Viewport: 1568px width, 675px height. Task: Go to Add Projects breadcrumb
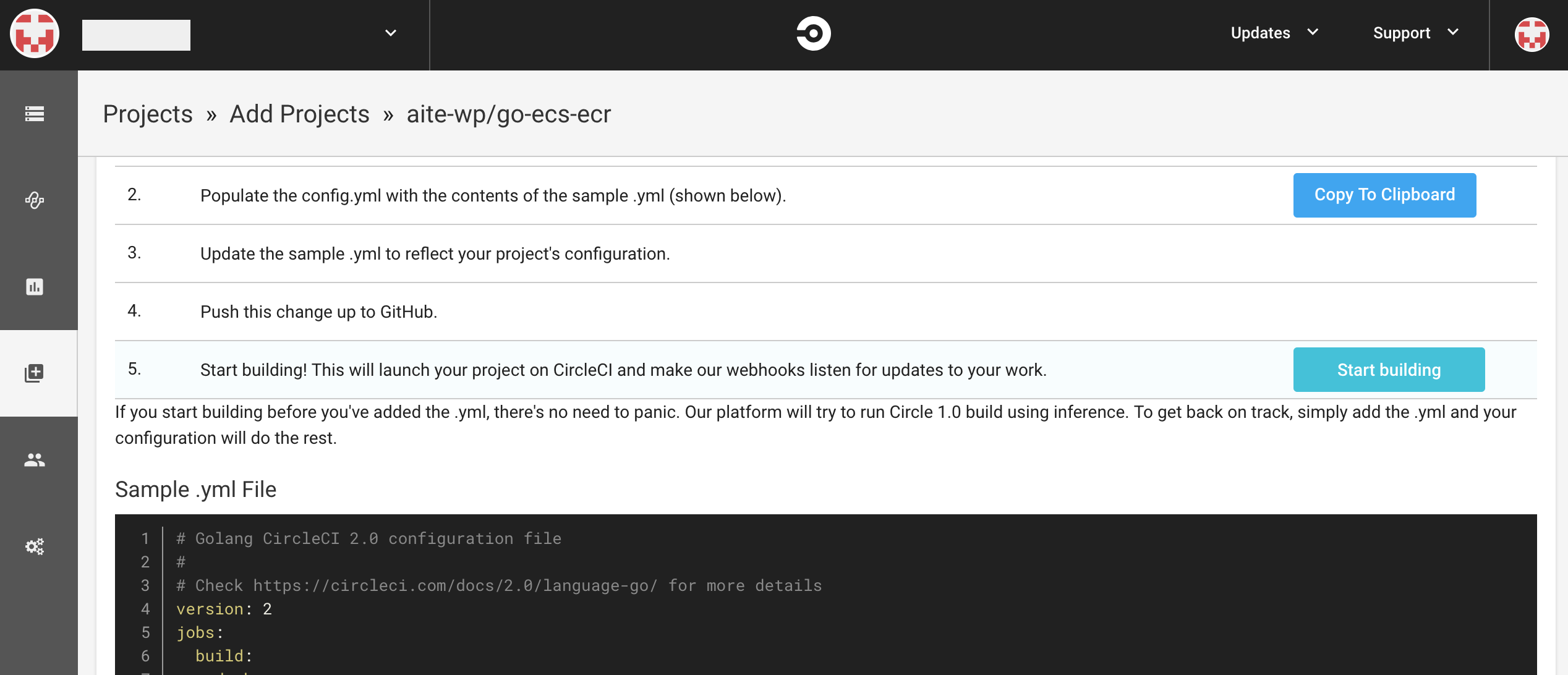299,114
